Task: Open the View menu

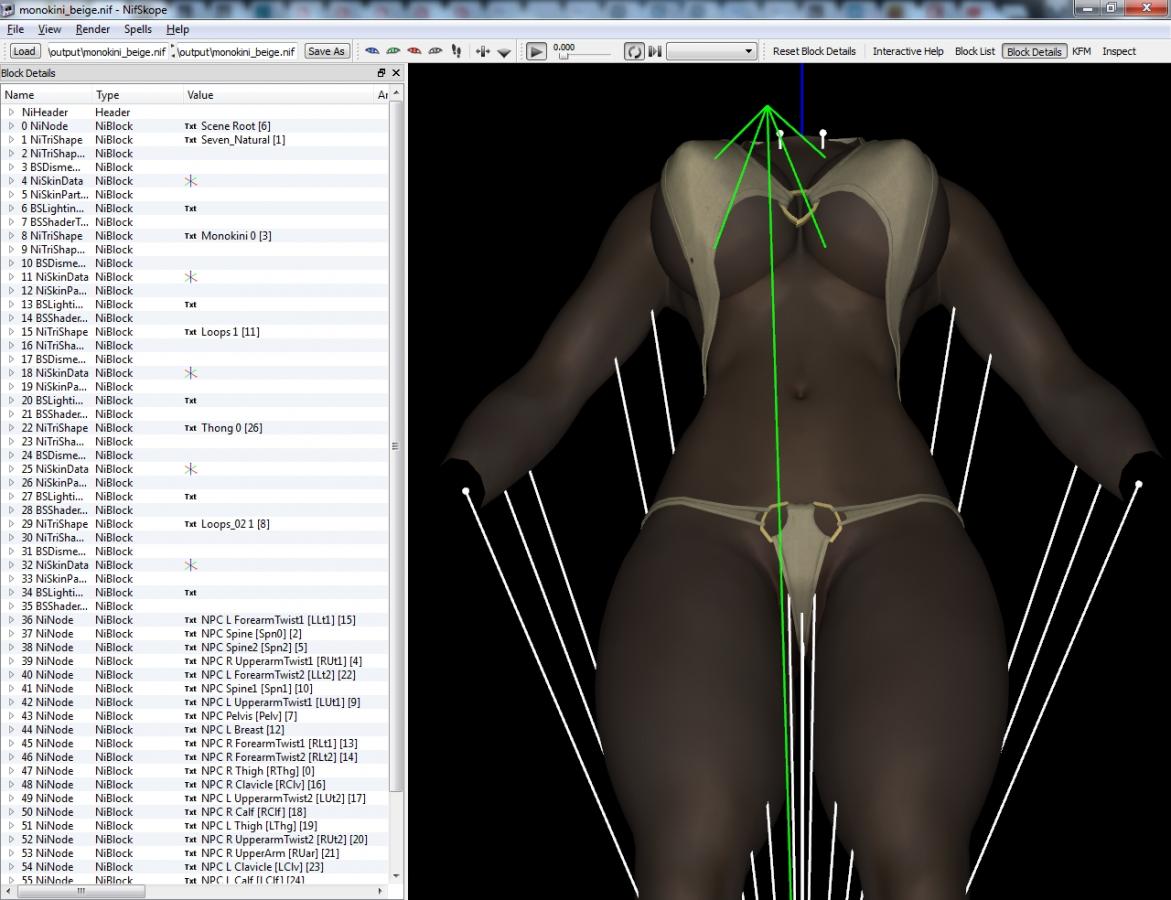Action: pyautogui.click(x=49, y=29)
